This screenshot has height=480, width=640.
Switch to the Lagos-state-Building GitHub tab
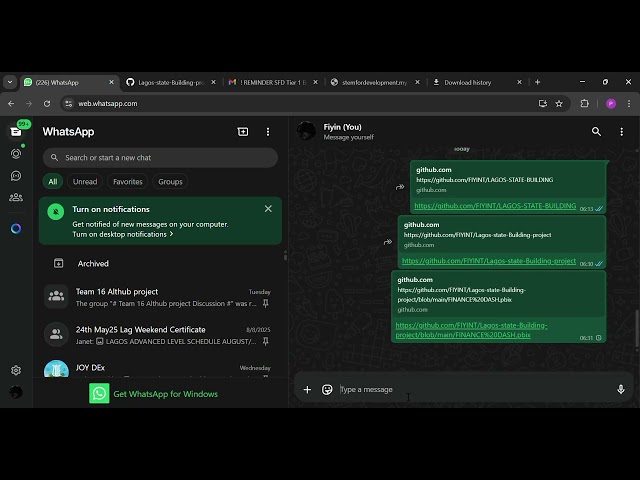[171, 82]
